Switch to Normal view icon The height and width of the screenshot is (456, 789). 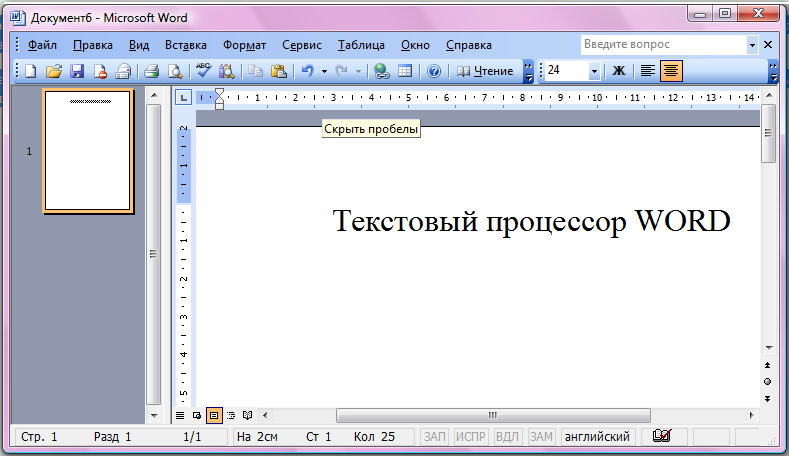click(x=180, y=415)
